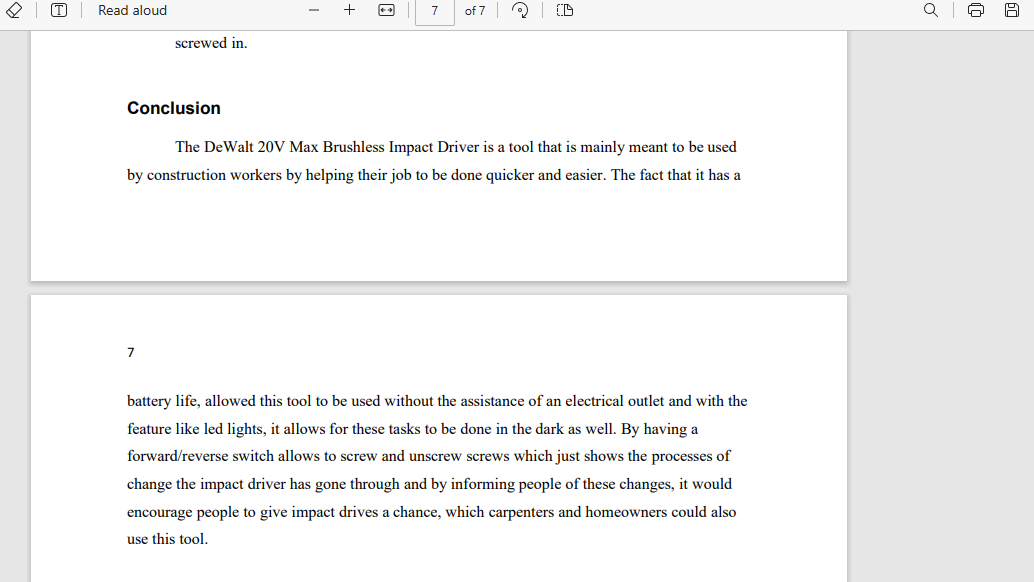Click the Conclusion heading
Viewport: 1034px width, 582px height.
pyautogui.click(x=173, y=108)
